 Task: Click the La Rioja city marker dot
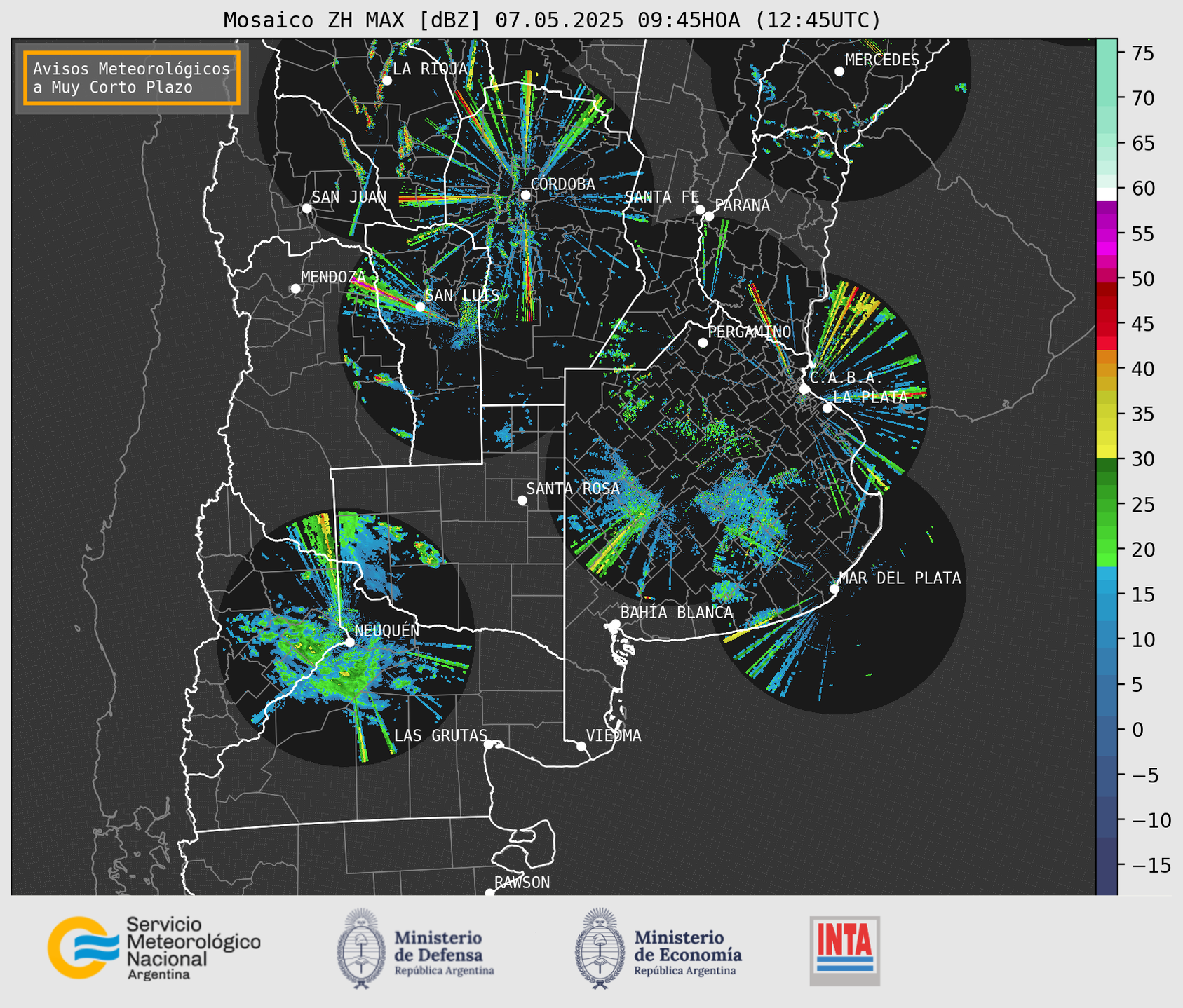point(386,80)
